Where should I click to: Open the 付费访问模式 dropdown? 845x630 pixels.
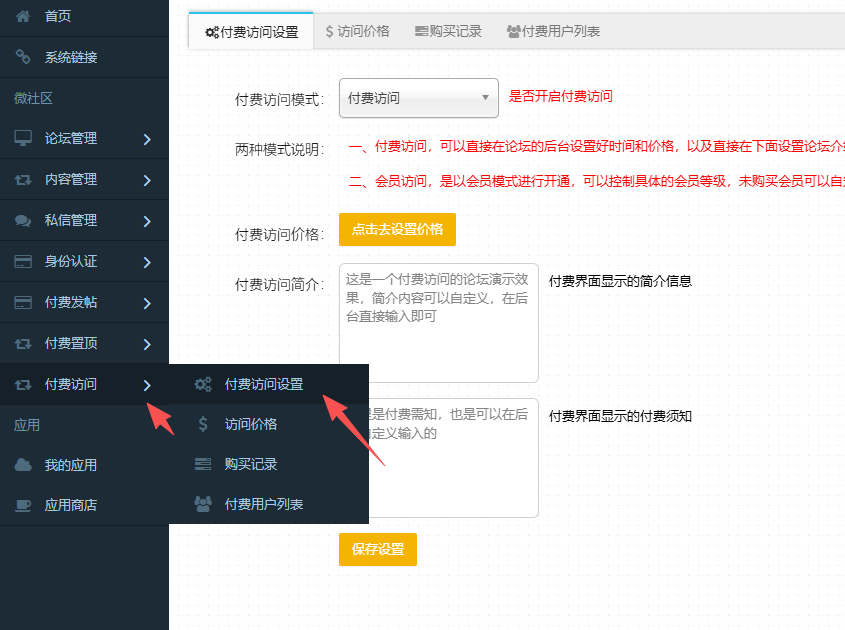coord(418,98)
